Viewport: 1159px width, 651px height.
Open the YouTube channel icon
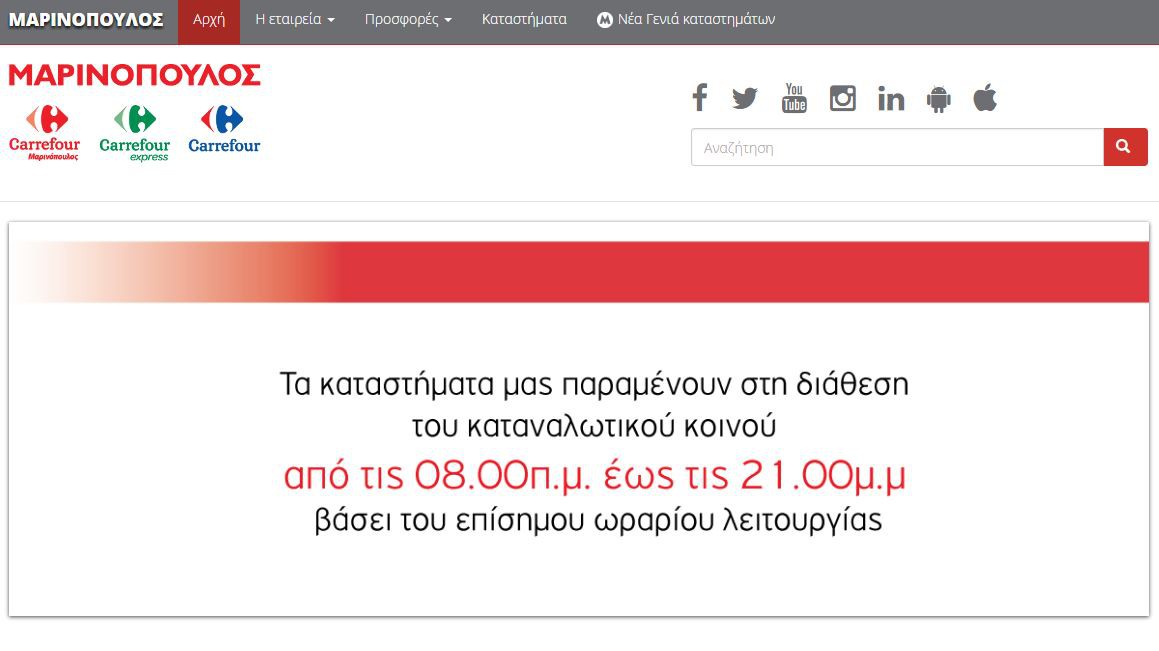pos(794,98)
